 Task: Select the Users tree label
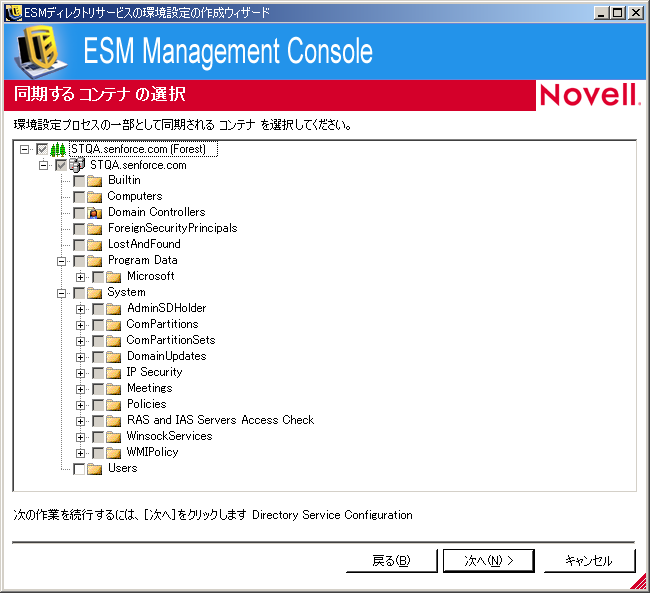pyautogui.click(x=122, y=468)
